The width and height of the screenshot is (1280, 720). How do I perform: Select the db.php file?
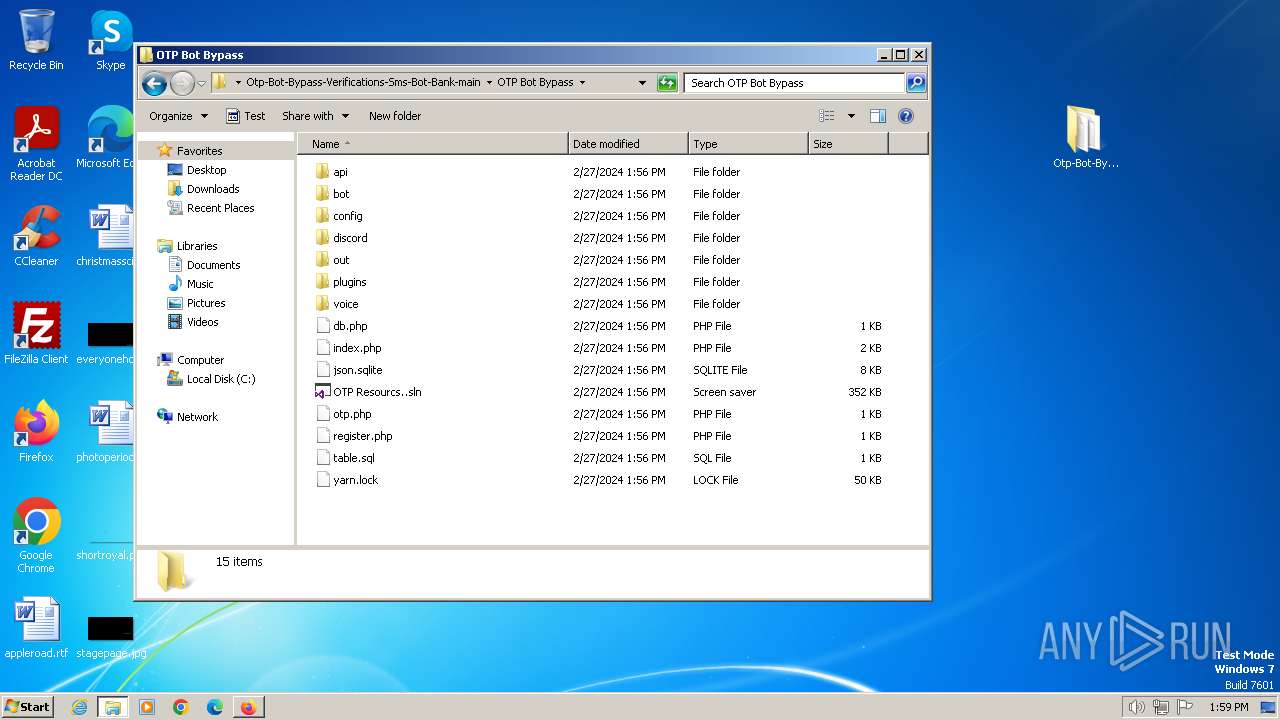(x=350, y=326)
